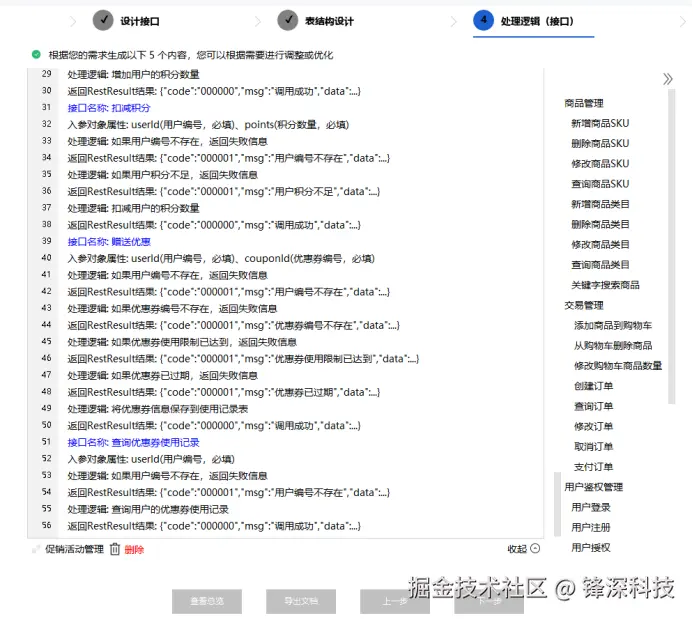Open 删除商品SKU in the tree
The width and height of the screenshot is (693, 619).
coord(600,144)
